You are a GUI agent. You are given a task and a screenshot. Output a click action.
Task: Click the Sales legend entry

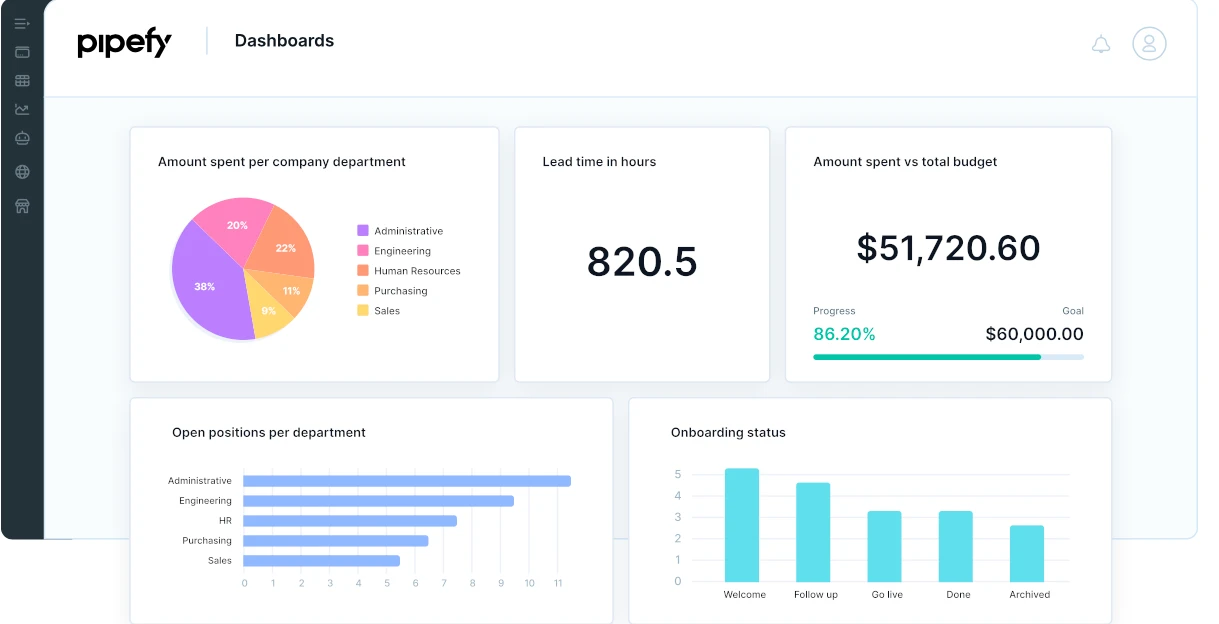pos(378,311)
